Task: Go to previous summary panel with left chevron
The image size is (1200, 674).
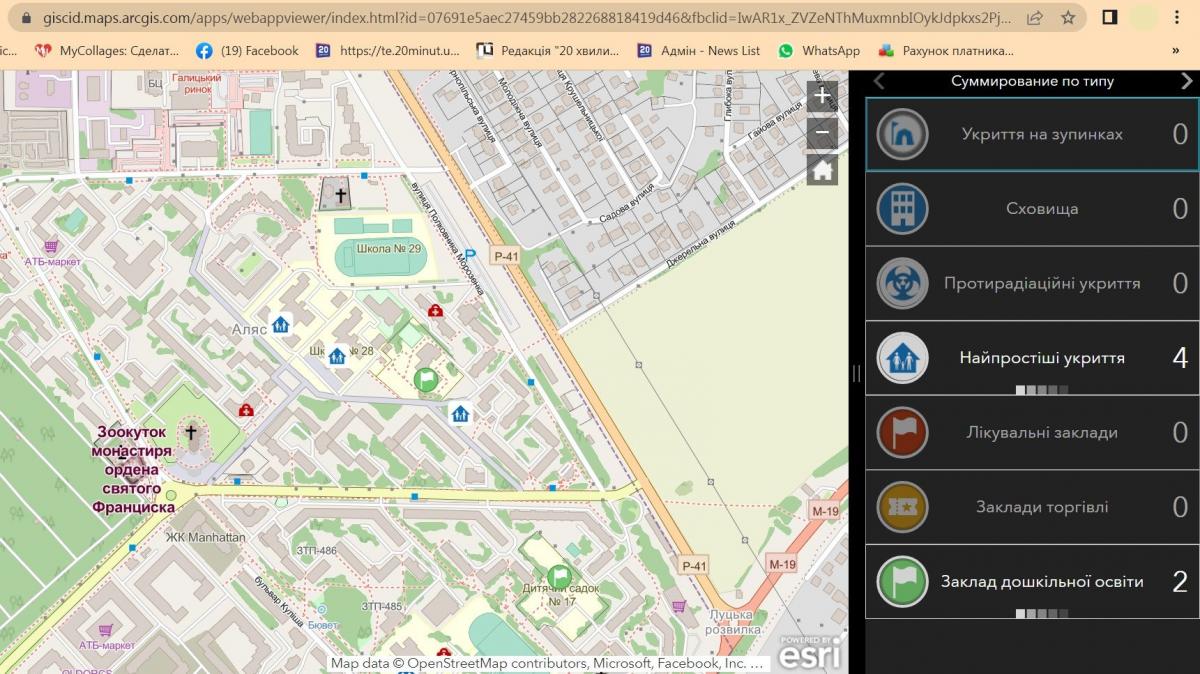Action: pyautogui.click(x=879, y=81)
